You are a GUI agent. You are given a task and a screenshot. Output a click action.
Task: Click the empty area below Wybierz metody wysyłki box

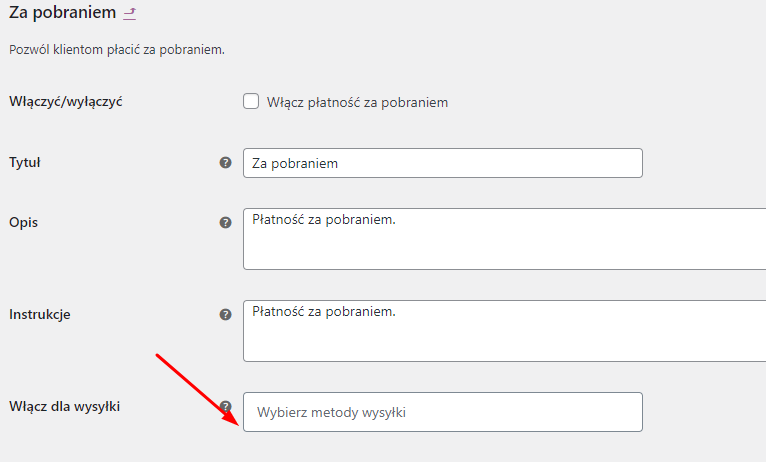[443, 448]
